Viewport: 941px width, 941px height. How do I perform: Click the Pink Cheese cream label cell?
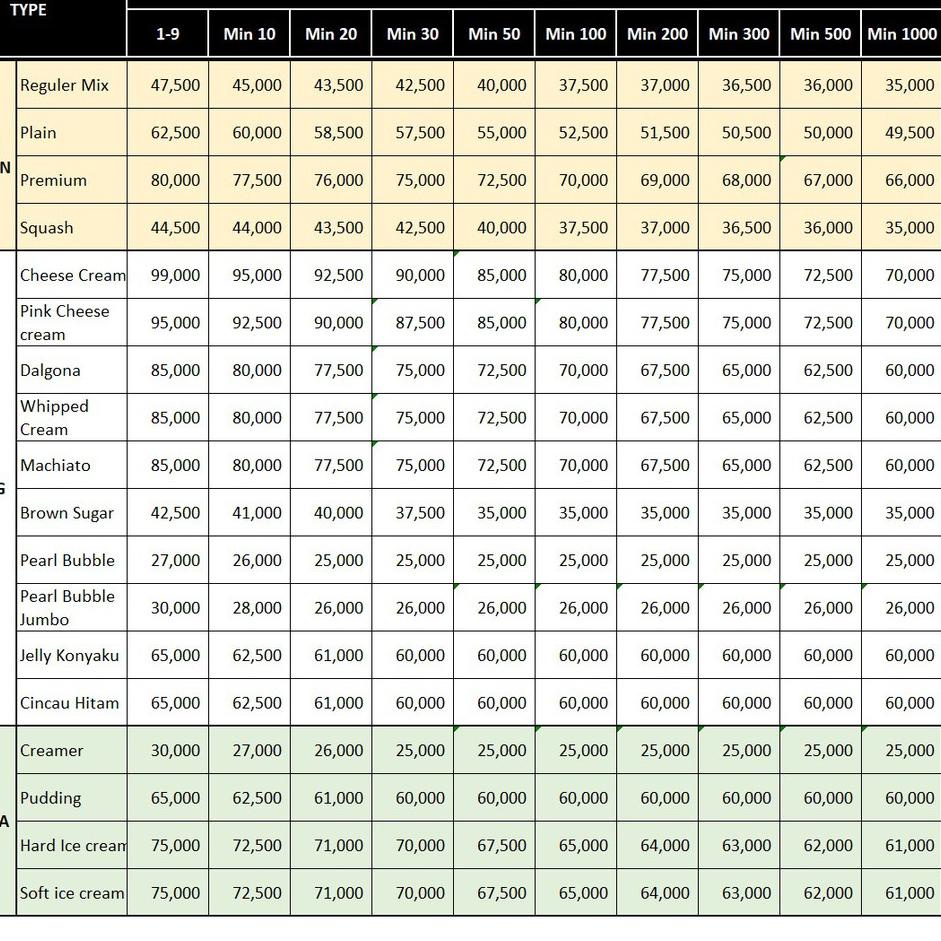[x=72, y=322]
